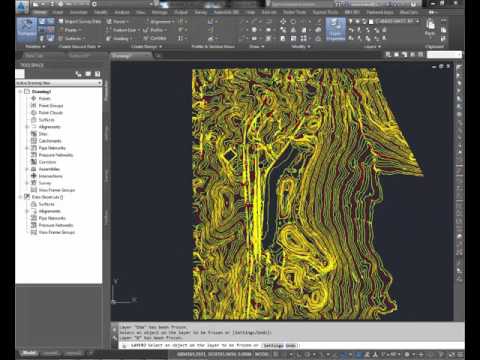
Task: Expand the Survey tree node
Action: (27, 183)
